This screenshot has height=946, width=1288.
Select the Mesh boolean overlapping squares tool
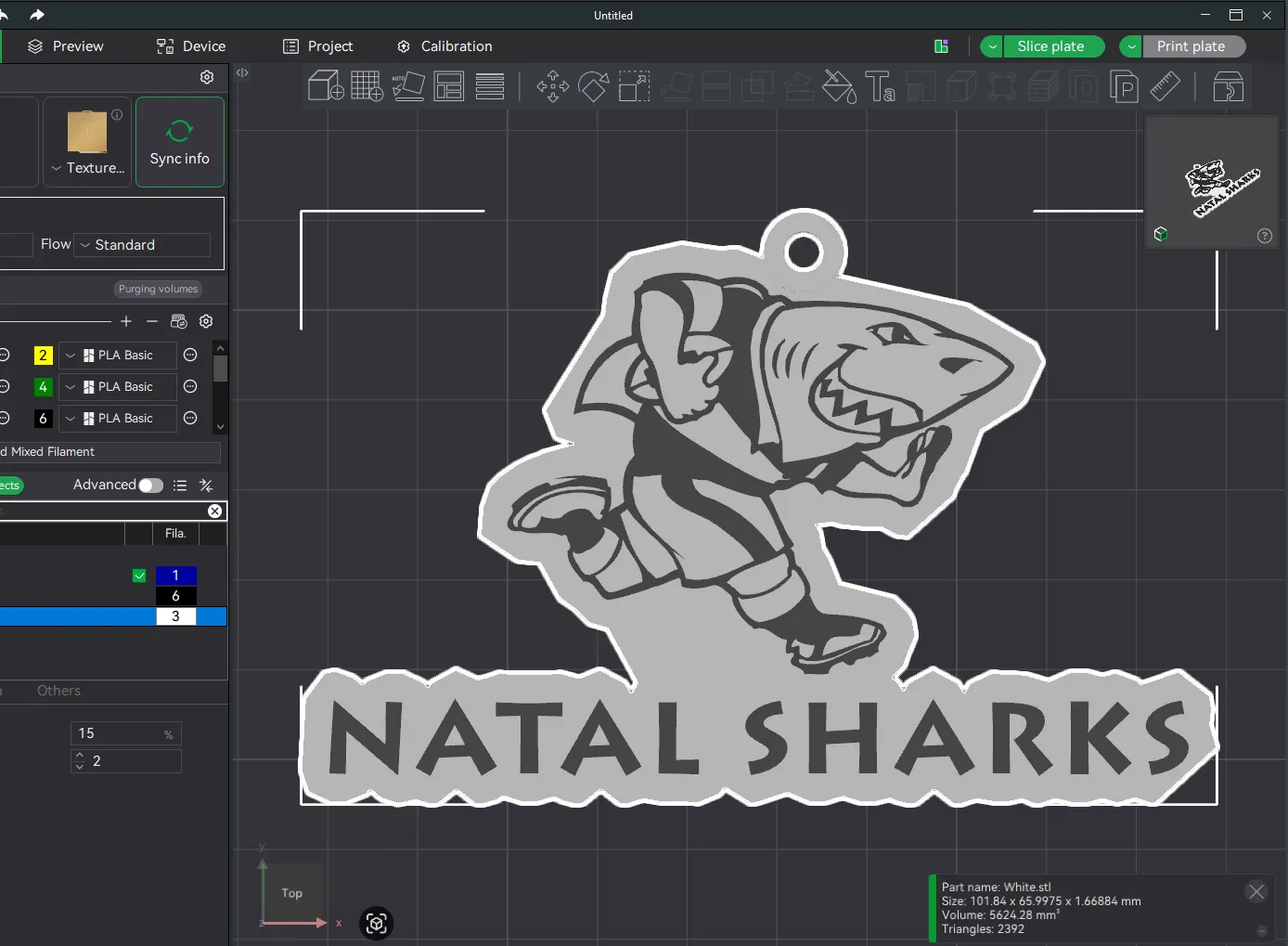(x=757, y=86)
